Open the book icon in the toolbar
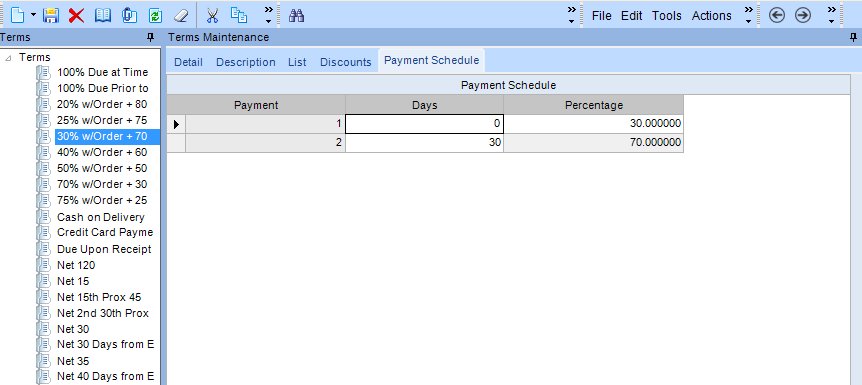The image size is (862, 385). coord(103,15)
